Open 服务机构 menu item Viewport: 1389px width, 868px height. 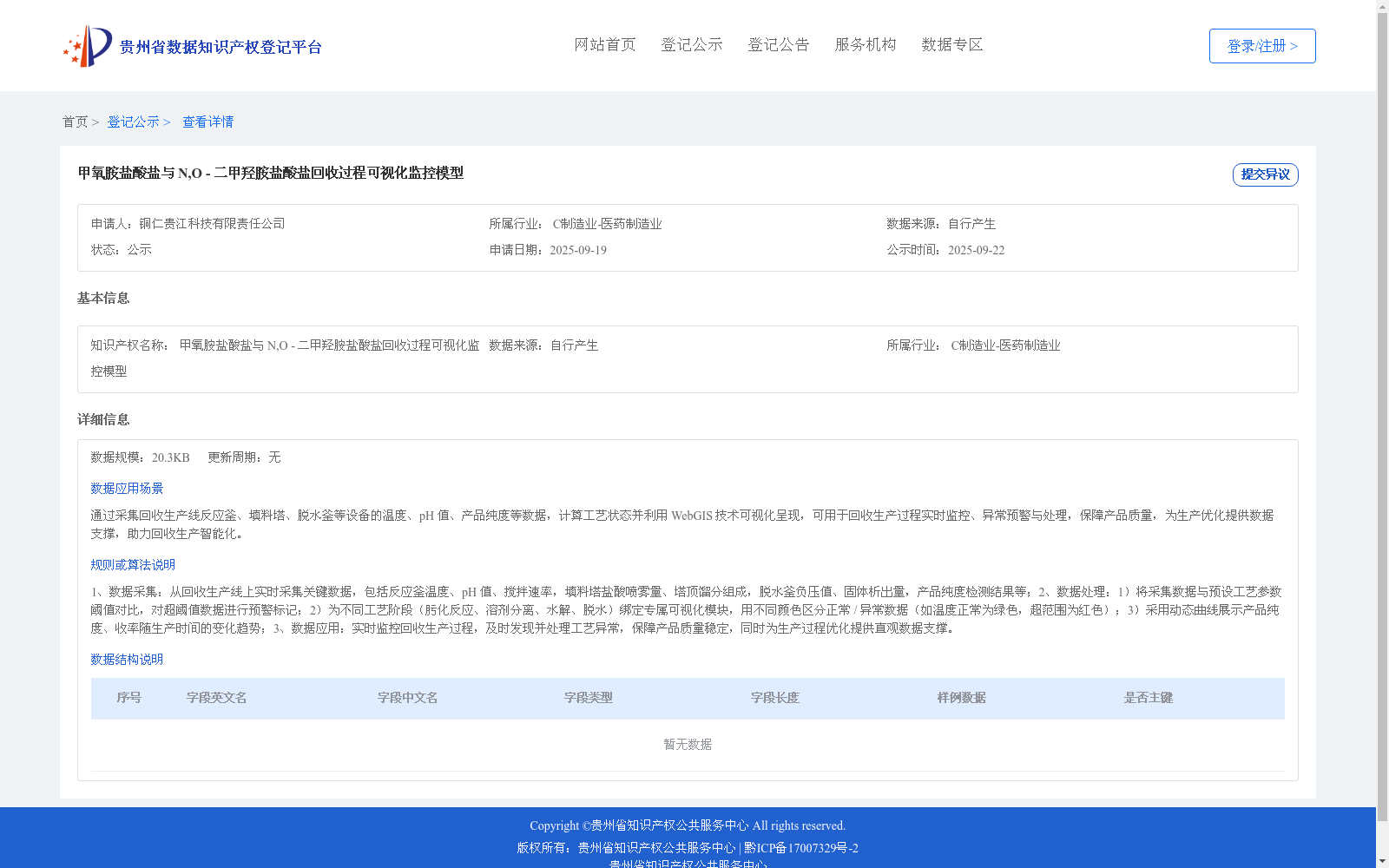tap(866, 44)
